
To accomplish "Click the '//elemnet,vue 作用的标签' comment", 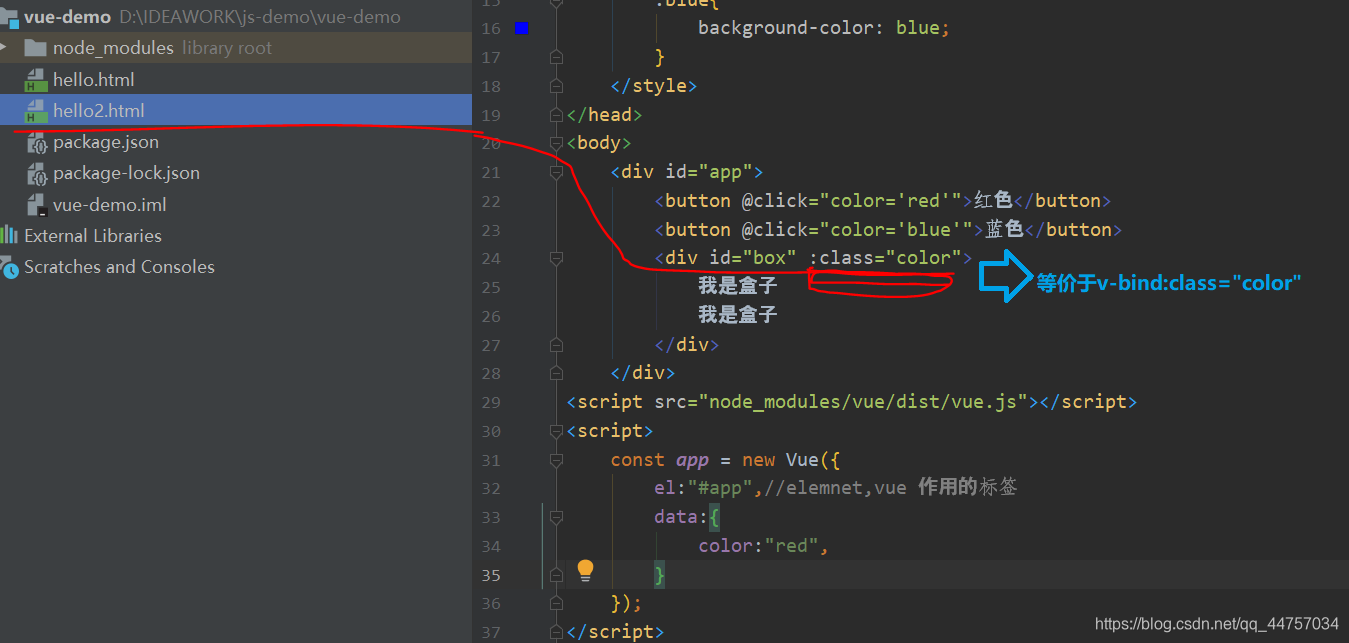I will 890,488.
